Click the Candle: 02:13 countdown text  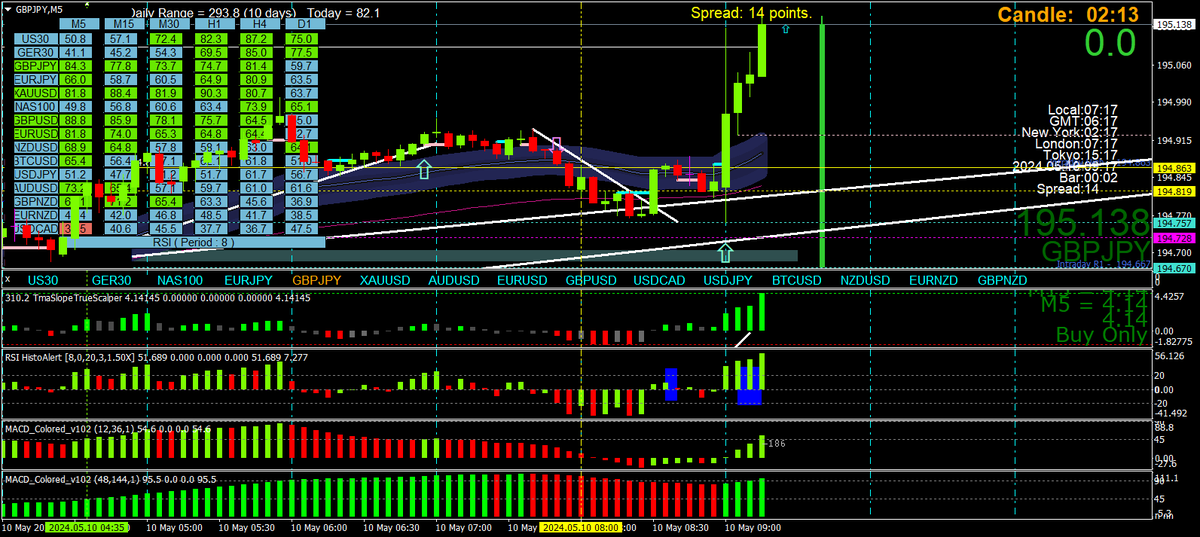pyautogui.click(x=1068, y=15)
